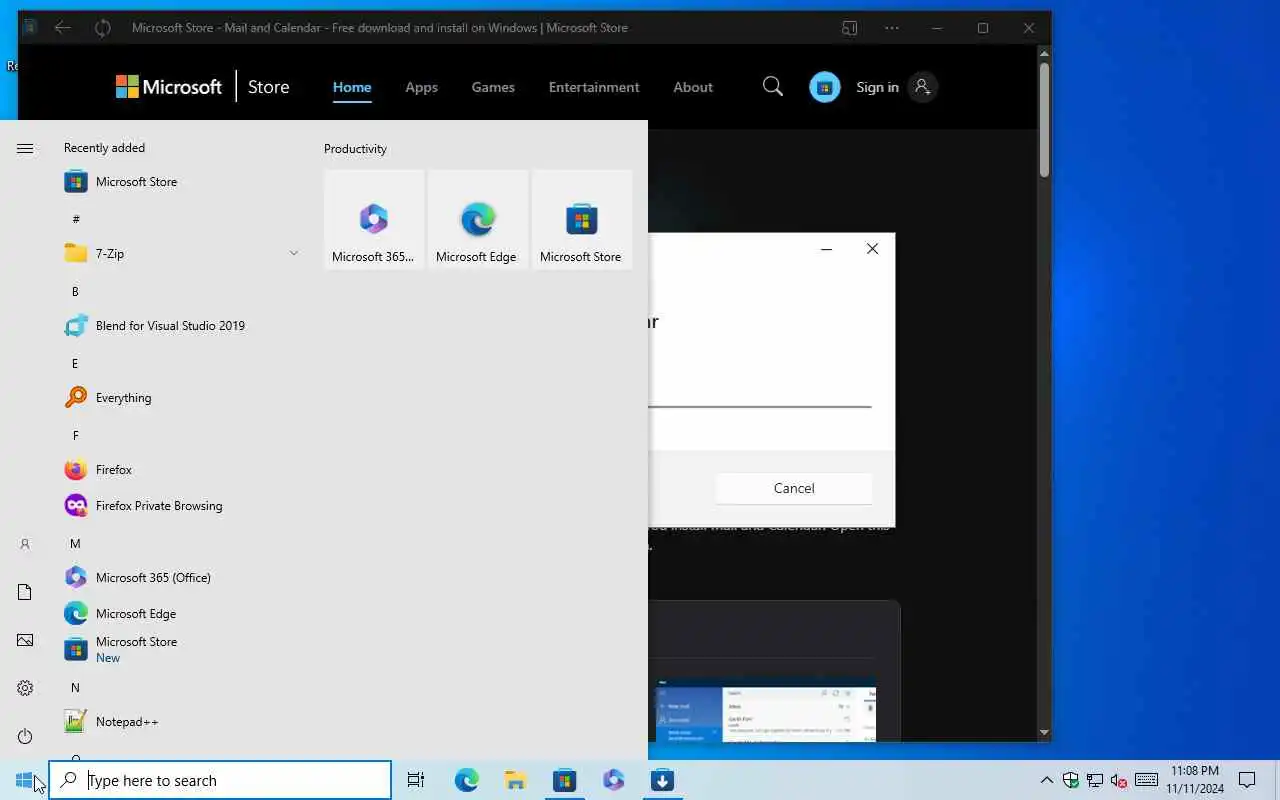This screenshot has width=1280, height=800.
Task: Select the Apps tab in Store header
Action: point(421,87)
